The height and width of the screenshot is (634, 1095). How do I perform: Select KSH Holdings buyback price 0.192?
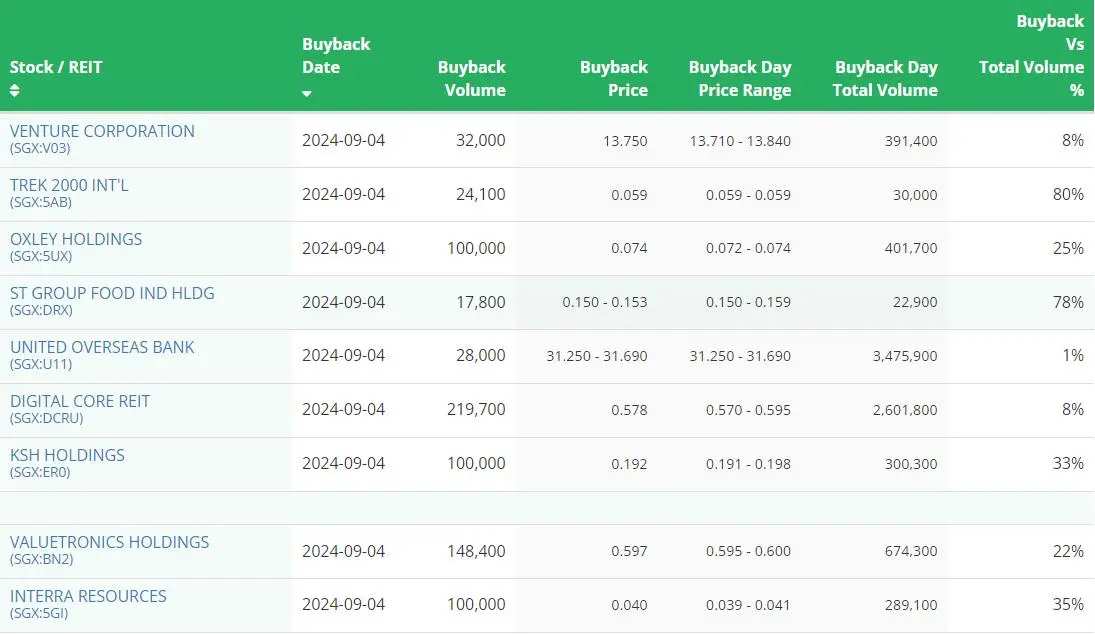pyautogui.click(x=629, y=464)
